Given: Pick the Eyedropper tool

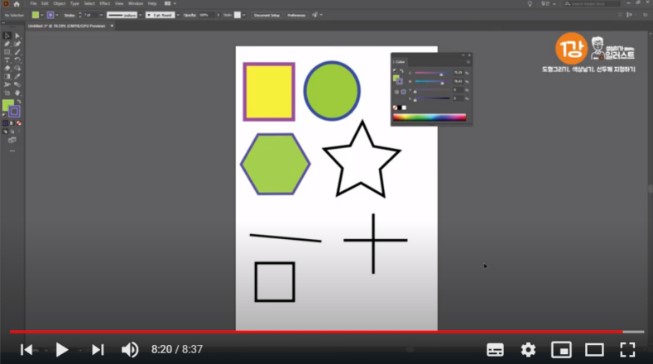Looking at the screenshot, I should pyautogui.click(x=17, y=76).
